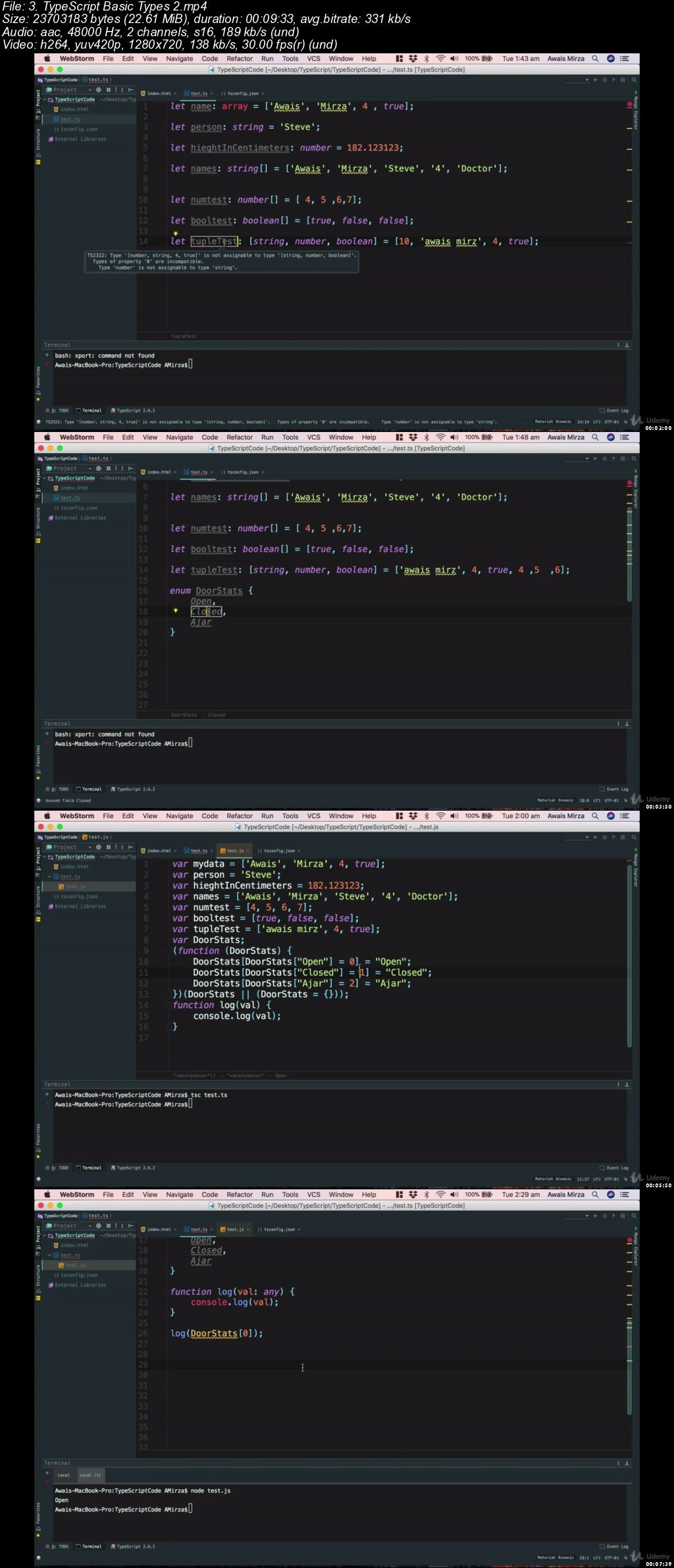This screenshot has width=674, height=1568.
Task: Click the editor vertical scrollbar, 1:48 am frame
Action: [x=629, y=553]
